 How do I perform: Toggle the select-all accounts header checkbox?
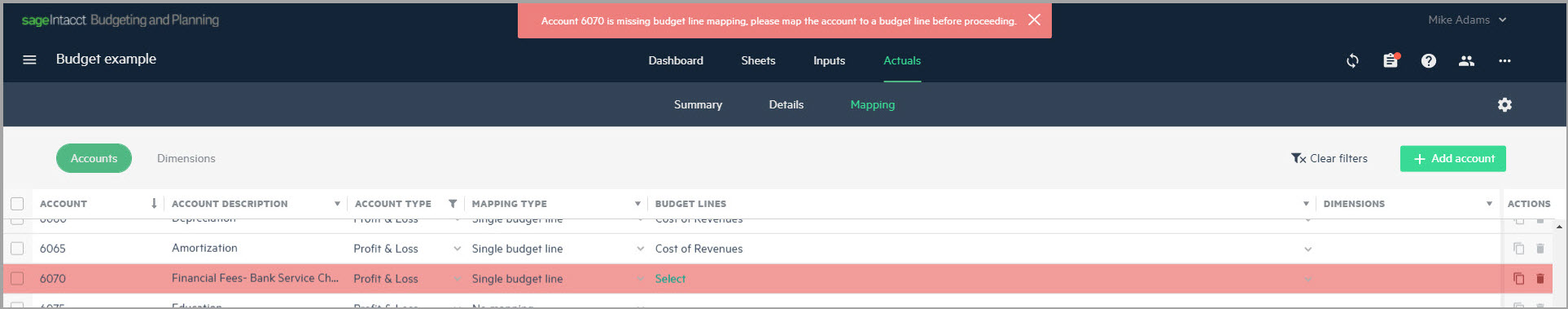(17, 204)
